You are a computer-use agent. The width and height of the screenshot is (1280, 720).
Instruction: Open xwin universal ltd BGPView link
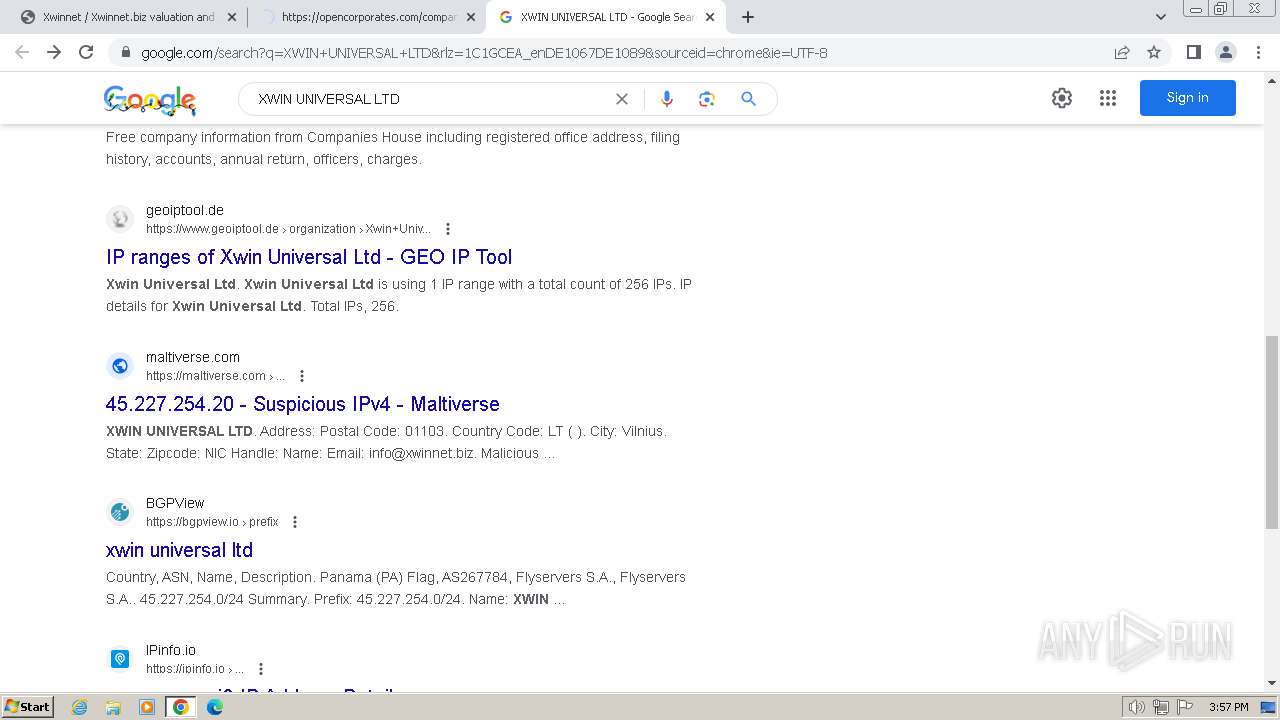179,550
